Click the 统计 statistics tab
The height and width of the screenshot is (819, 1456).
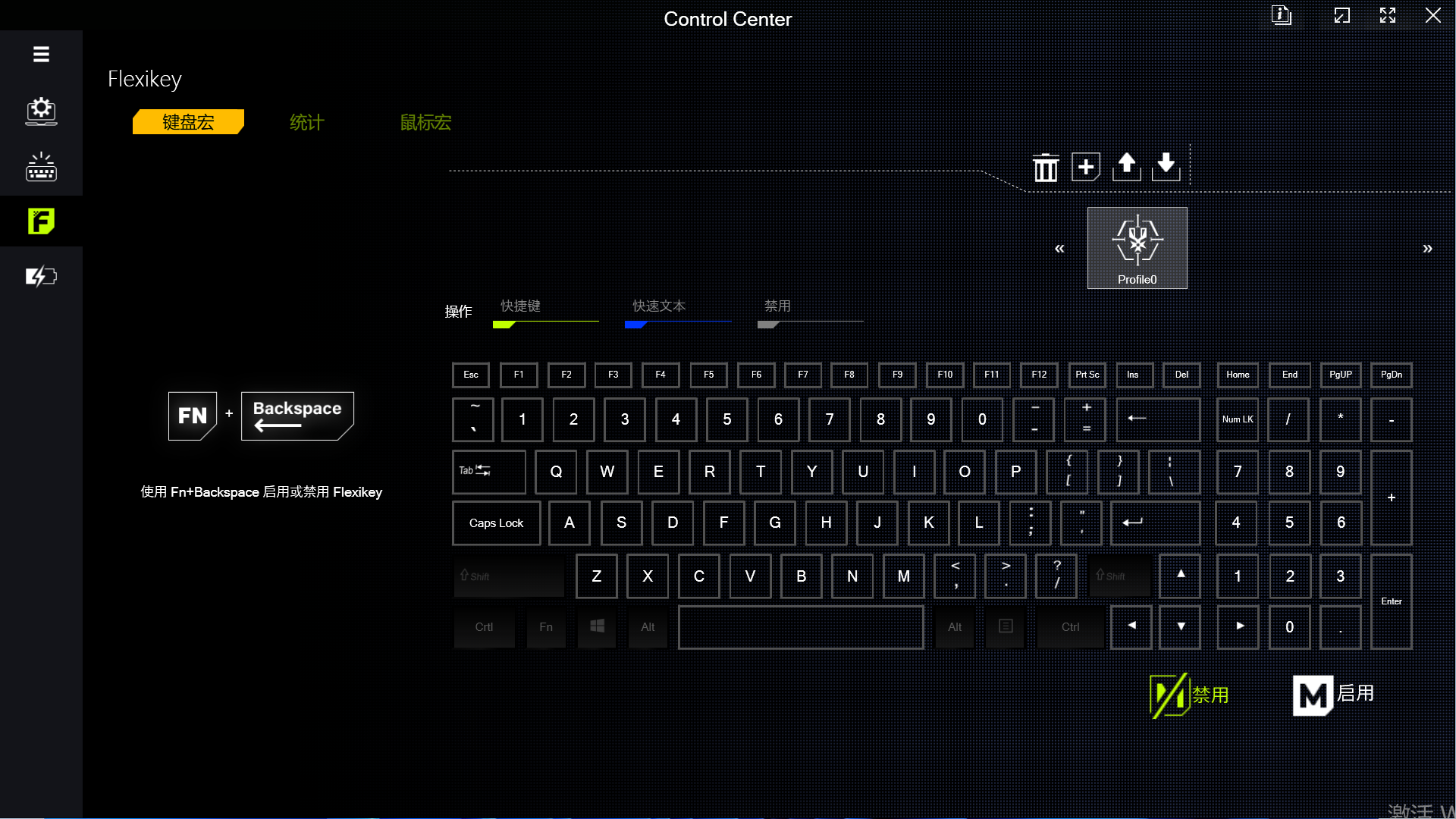[307, 122]
